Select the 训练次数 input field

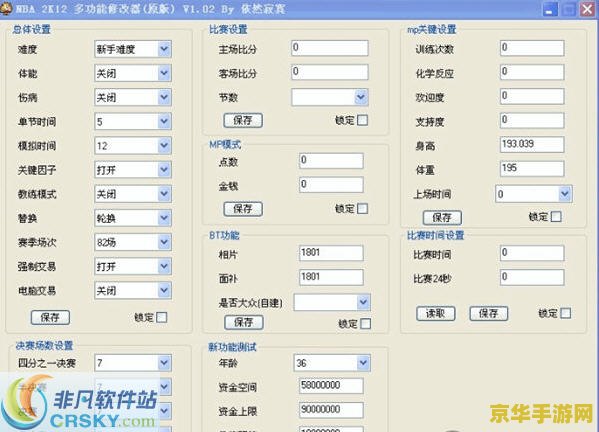click(x=532, y=48)
